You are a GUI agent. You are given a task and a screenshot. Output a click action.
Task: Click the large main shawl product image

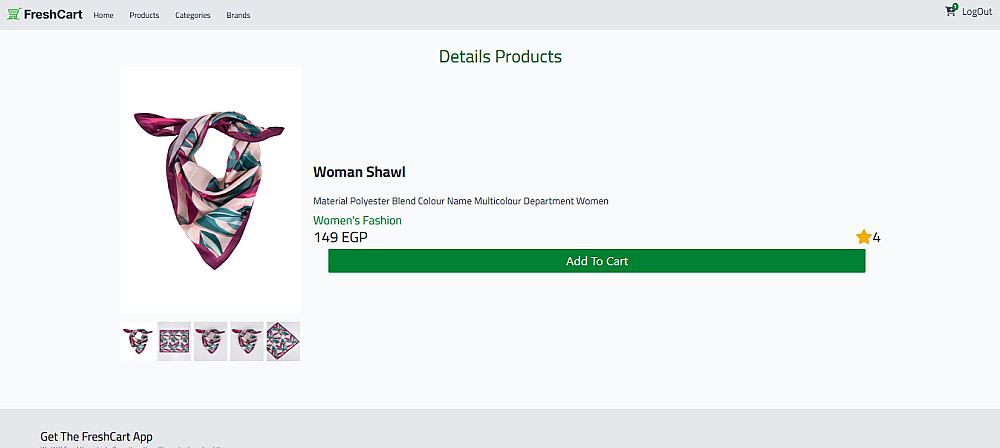click(210, 190)
